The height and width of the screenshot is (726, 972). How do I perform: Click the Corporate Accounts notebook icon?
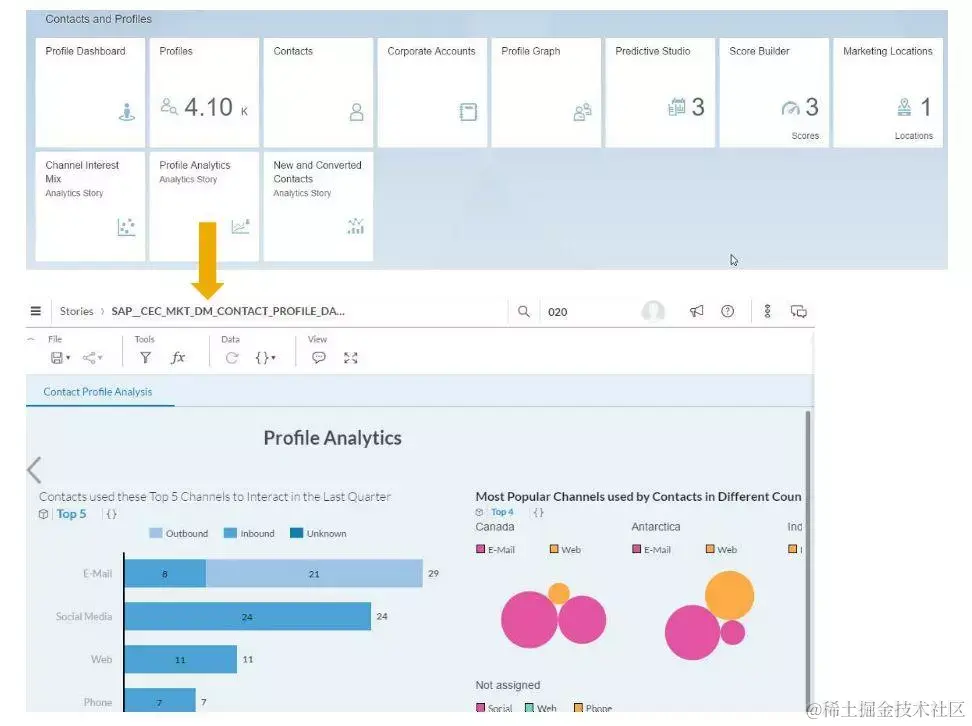[468, 112]
